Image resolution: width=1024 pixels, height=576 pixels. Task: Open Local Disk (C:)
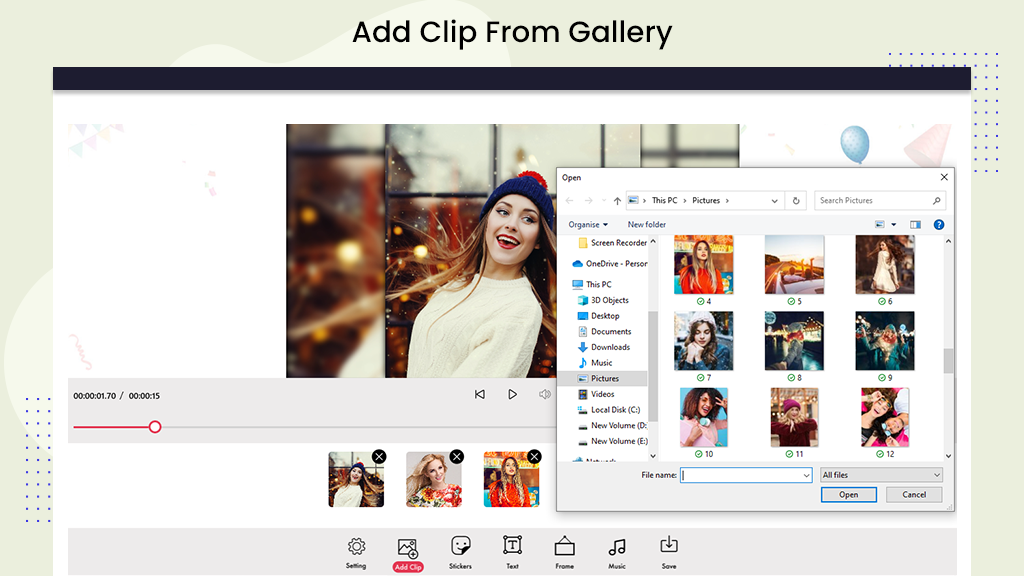608,410
